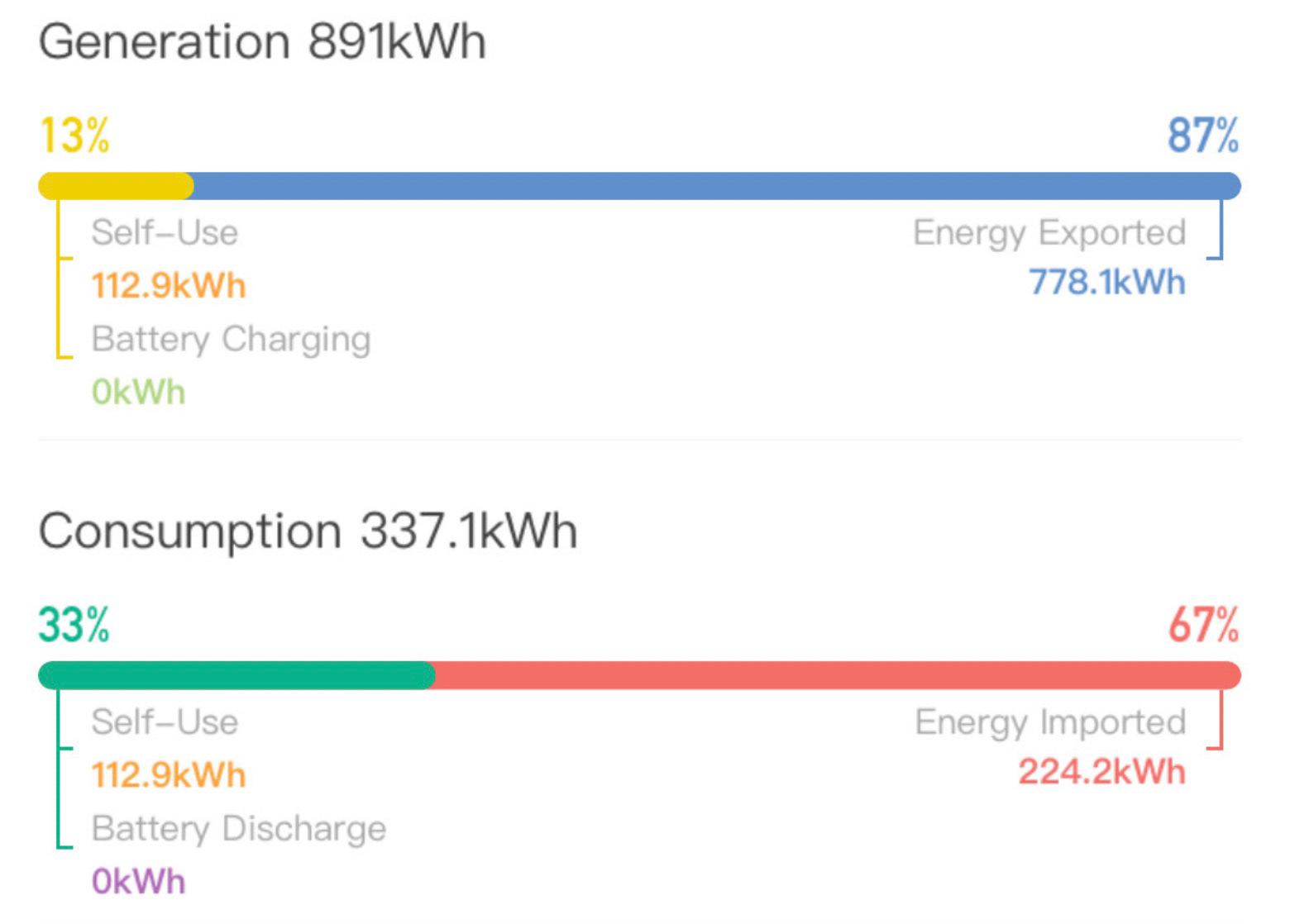This screenshot has width=1290, height=924.
Task: Select the yellow 13% self-use bar segment
Action: [116, 186]
